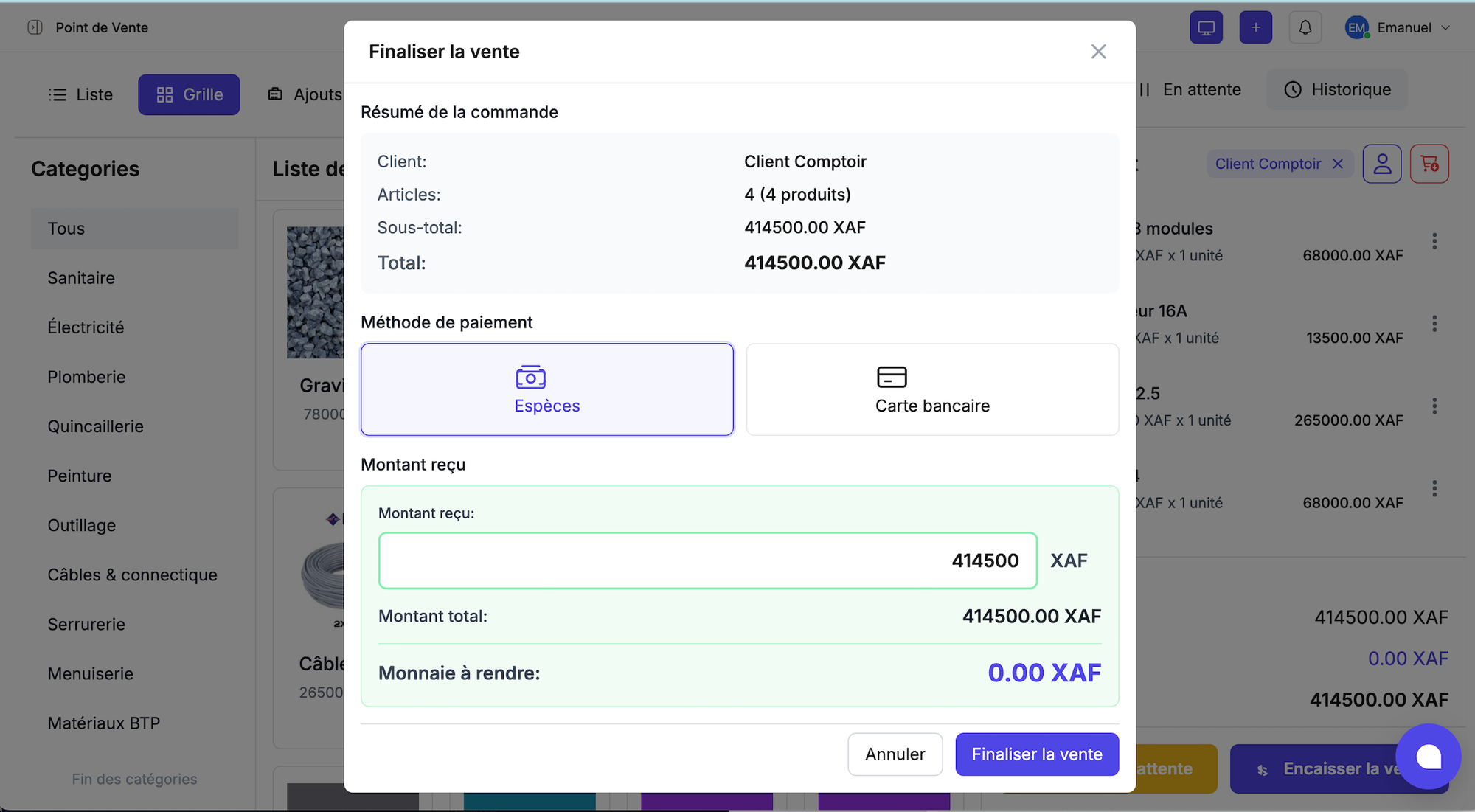Image resolution: width=1475 pixels, height=812 pixels.
Task: Open notifications bell icon
Action: click(x=1305, y=27)
